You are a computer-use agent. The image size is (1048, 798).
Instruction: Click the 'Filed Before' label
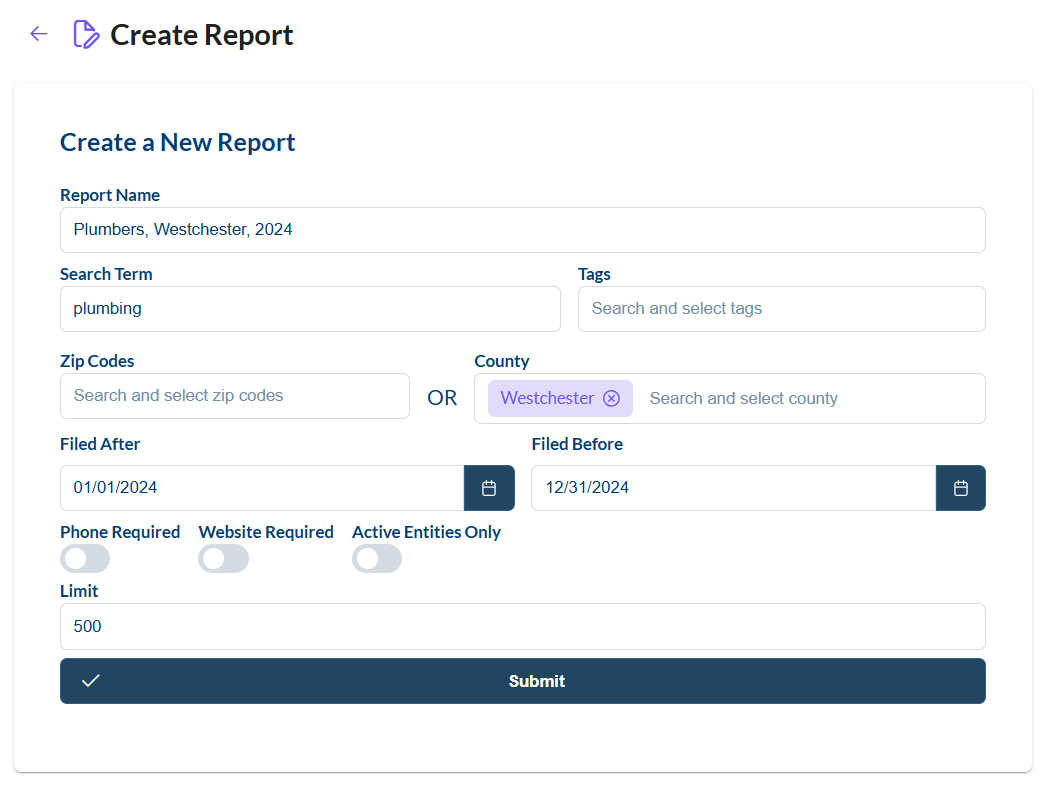point(577,444)
